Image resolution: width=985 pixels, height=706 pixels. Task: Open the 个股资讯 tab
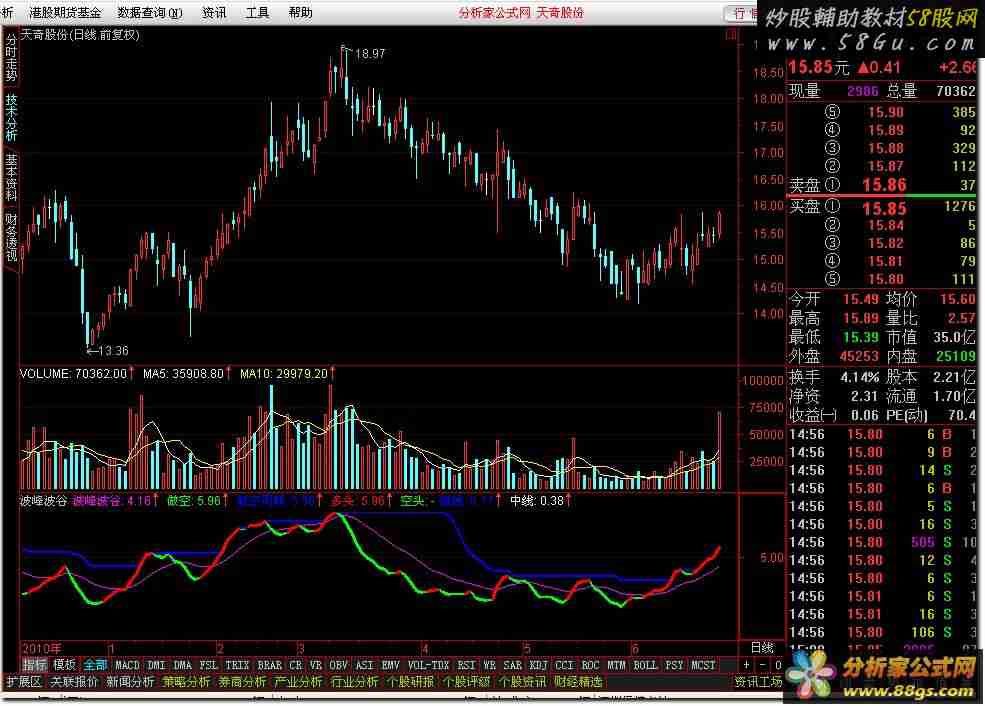(x=523, y=682)
